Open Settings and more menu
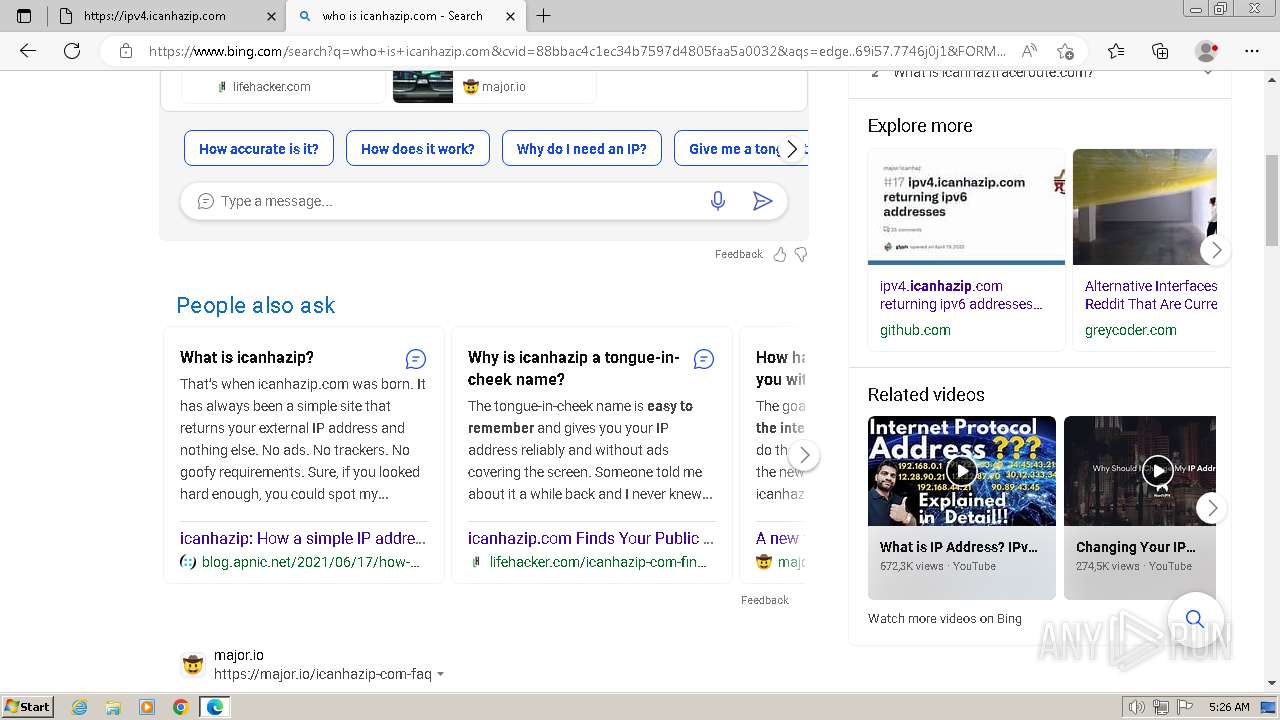This screenshot has width=1280, height=720. 1252,51
